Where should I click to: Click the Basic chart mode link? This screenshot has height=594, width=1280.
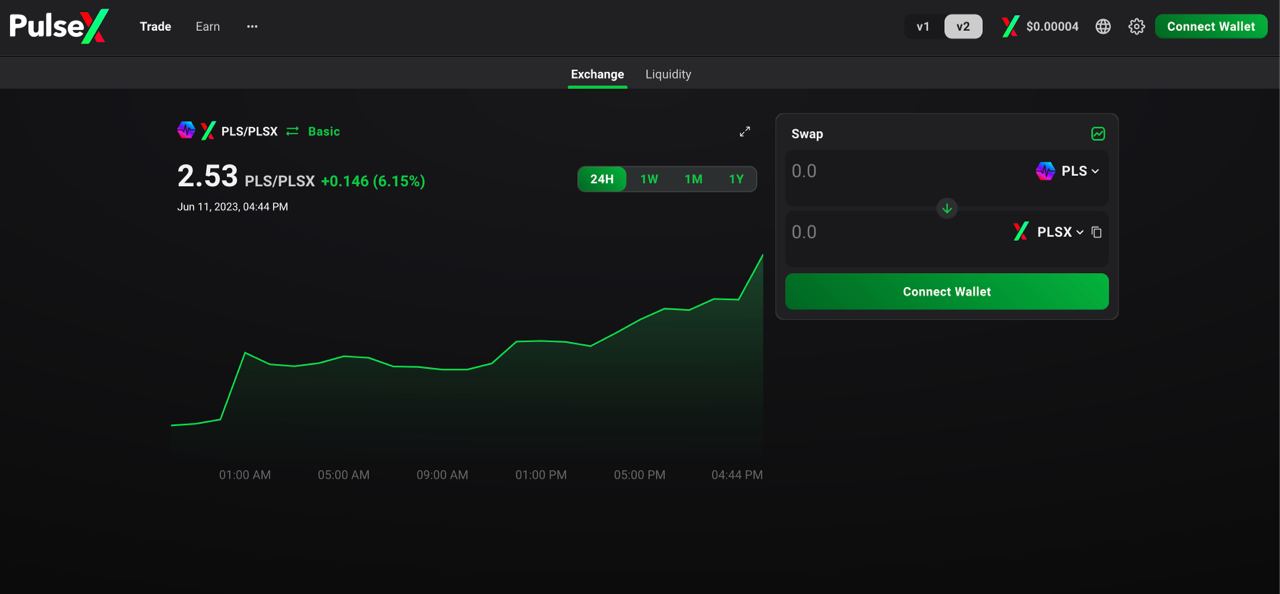(x=324, y=131)
